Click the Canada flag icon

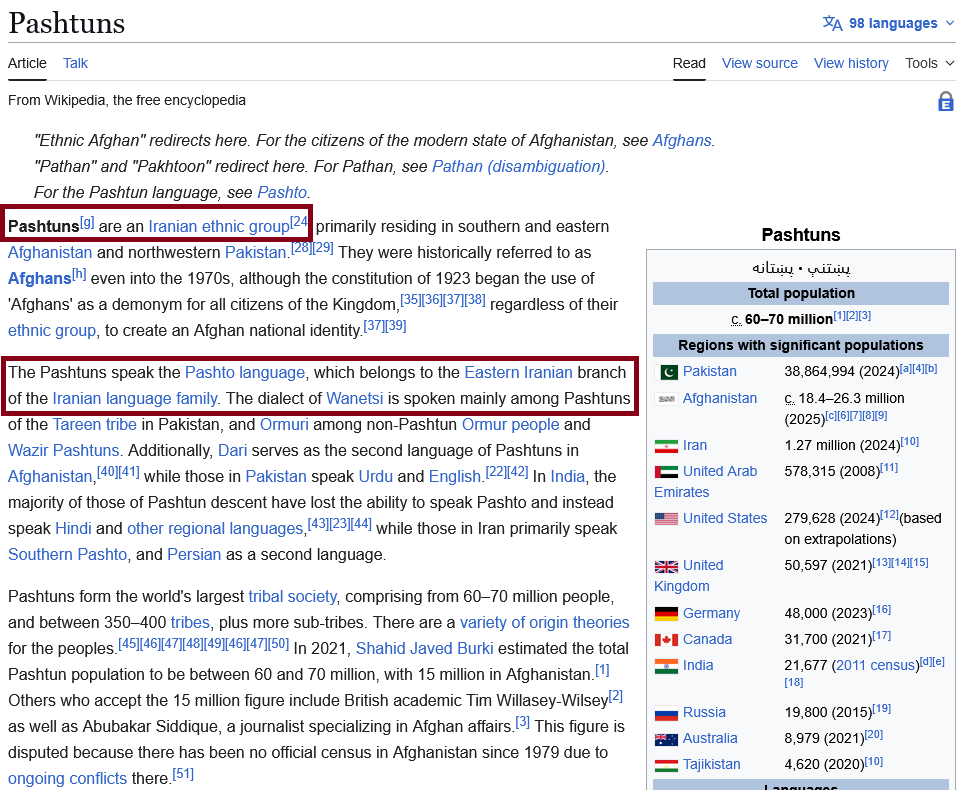(x=667, y=640)
